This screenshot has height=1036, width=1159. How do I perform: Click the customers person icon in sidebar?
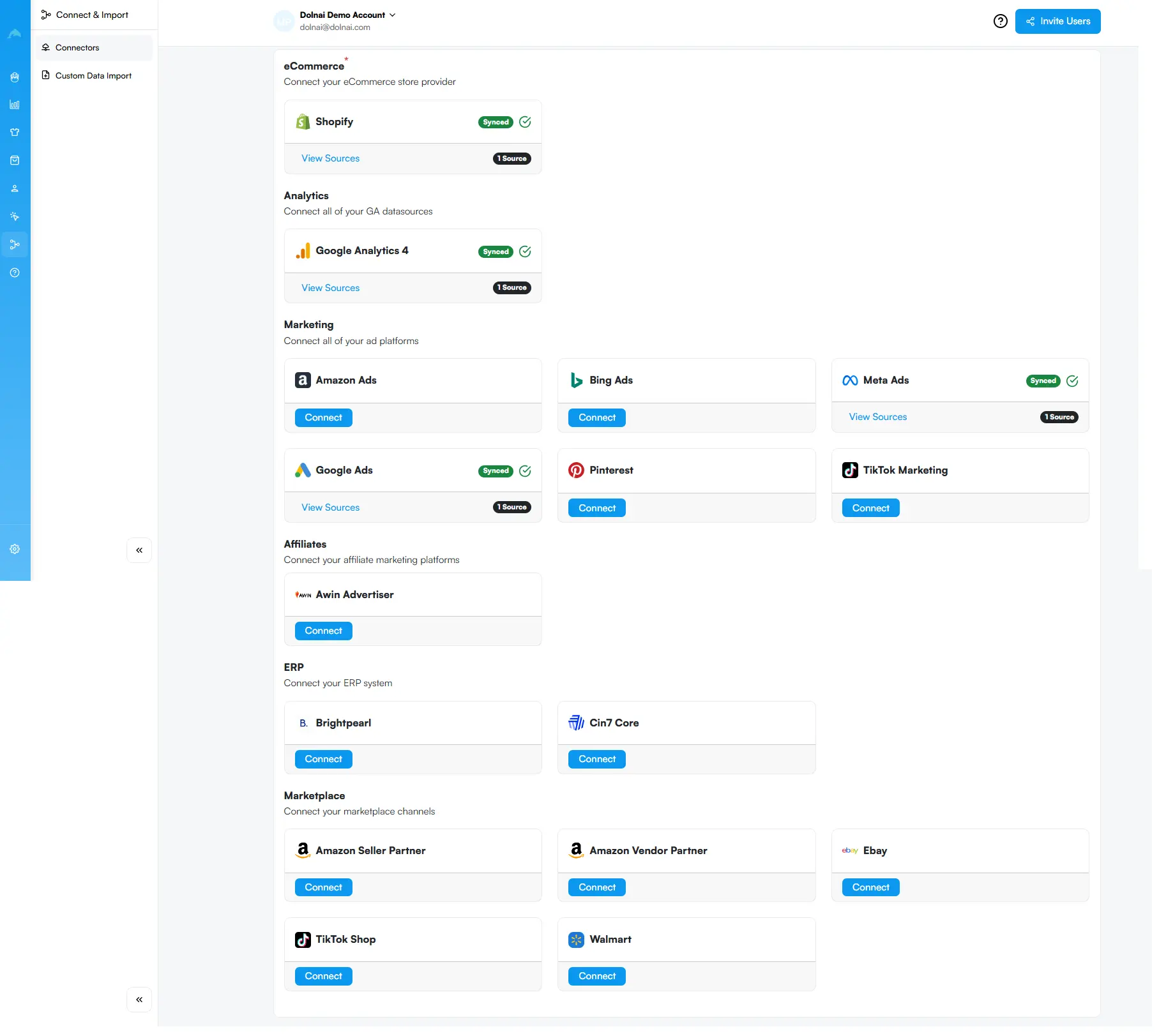(x=15, y=188)
